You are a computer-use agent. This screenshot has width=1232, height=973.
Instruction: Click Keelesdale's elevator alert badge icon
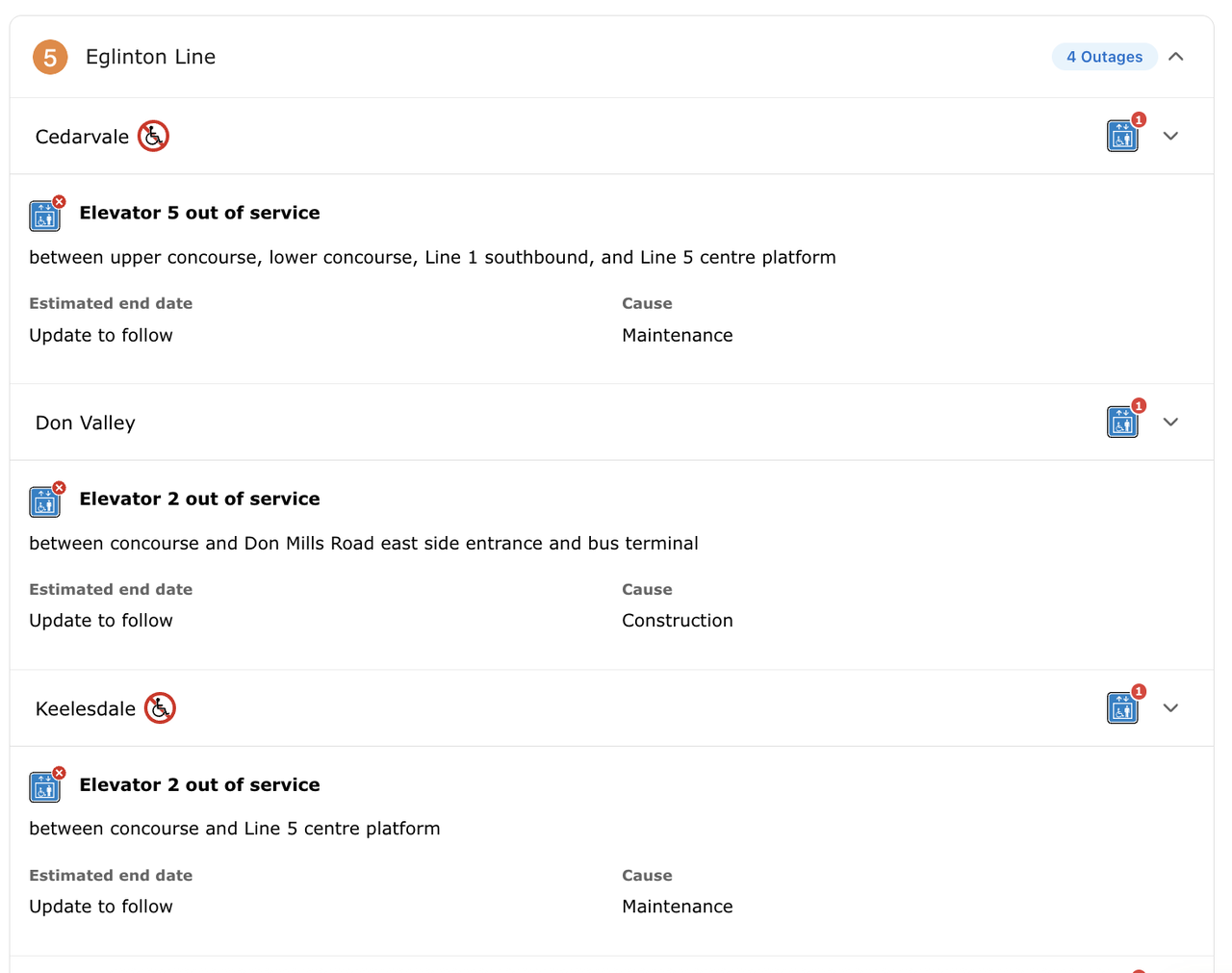1123,708
